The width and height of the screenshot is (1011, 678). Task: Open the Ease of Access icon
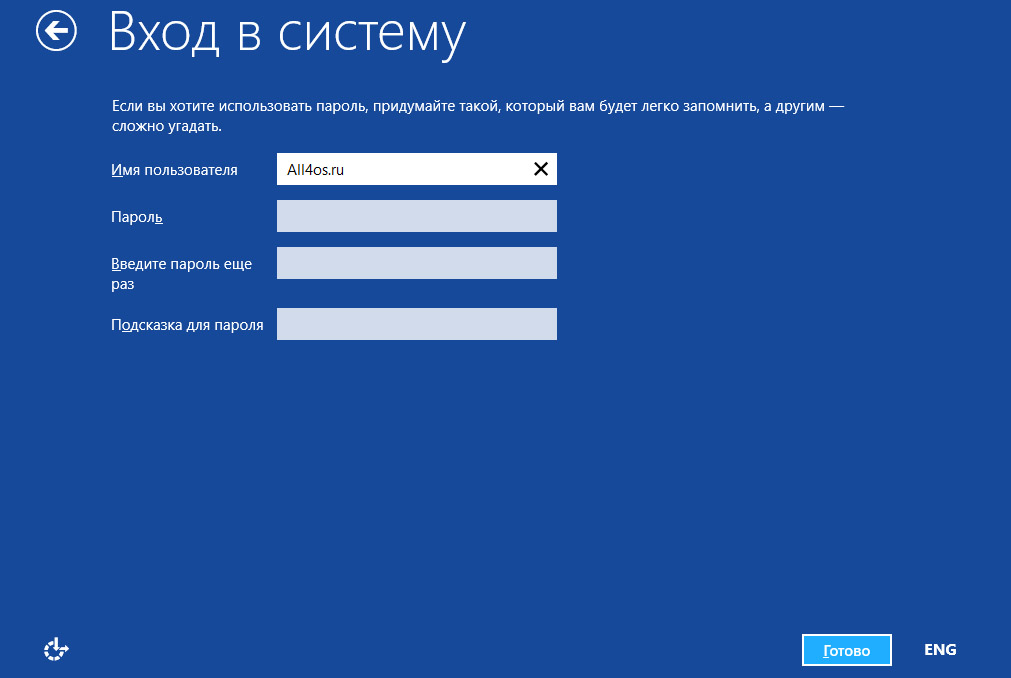click(56, 649)
